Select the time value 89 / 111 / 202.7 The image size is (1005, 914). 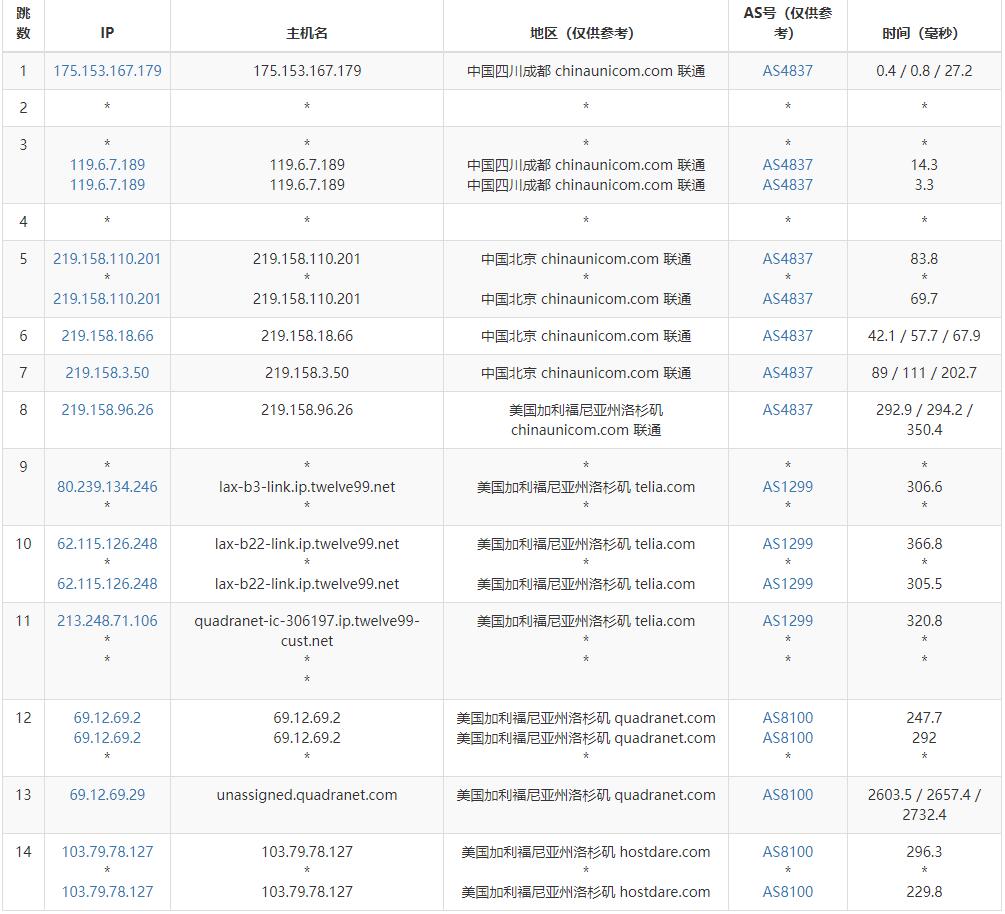[924, 373]
